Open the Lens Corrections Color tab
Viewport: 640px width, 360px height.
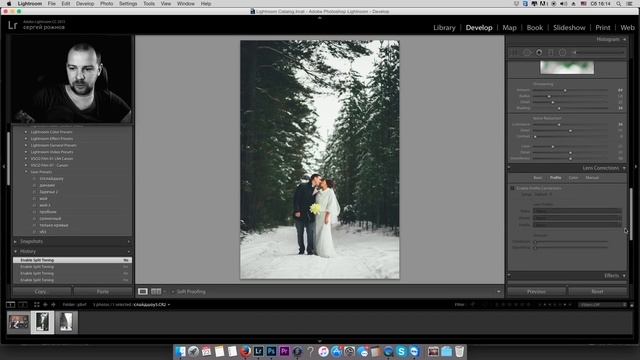[573, 178]
